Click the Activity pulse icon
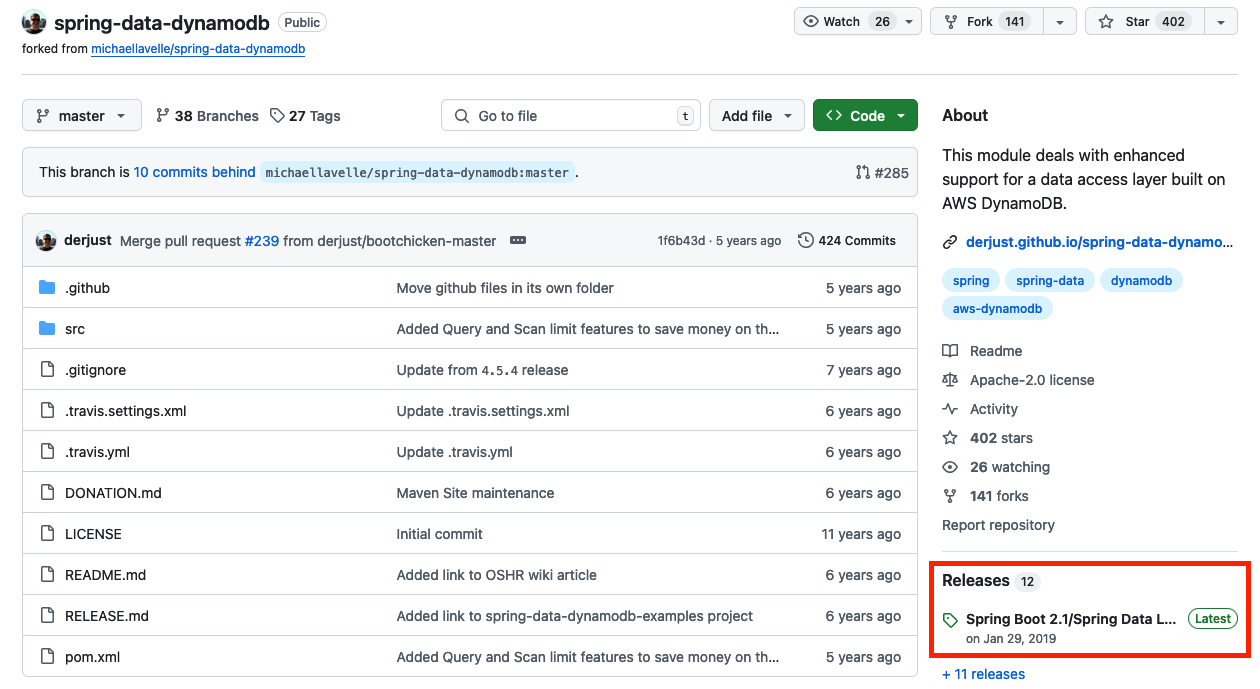1260x689 pixels. pyautogui.click(x=950, y=409)
